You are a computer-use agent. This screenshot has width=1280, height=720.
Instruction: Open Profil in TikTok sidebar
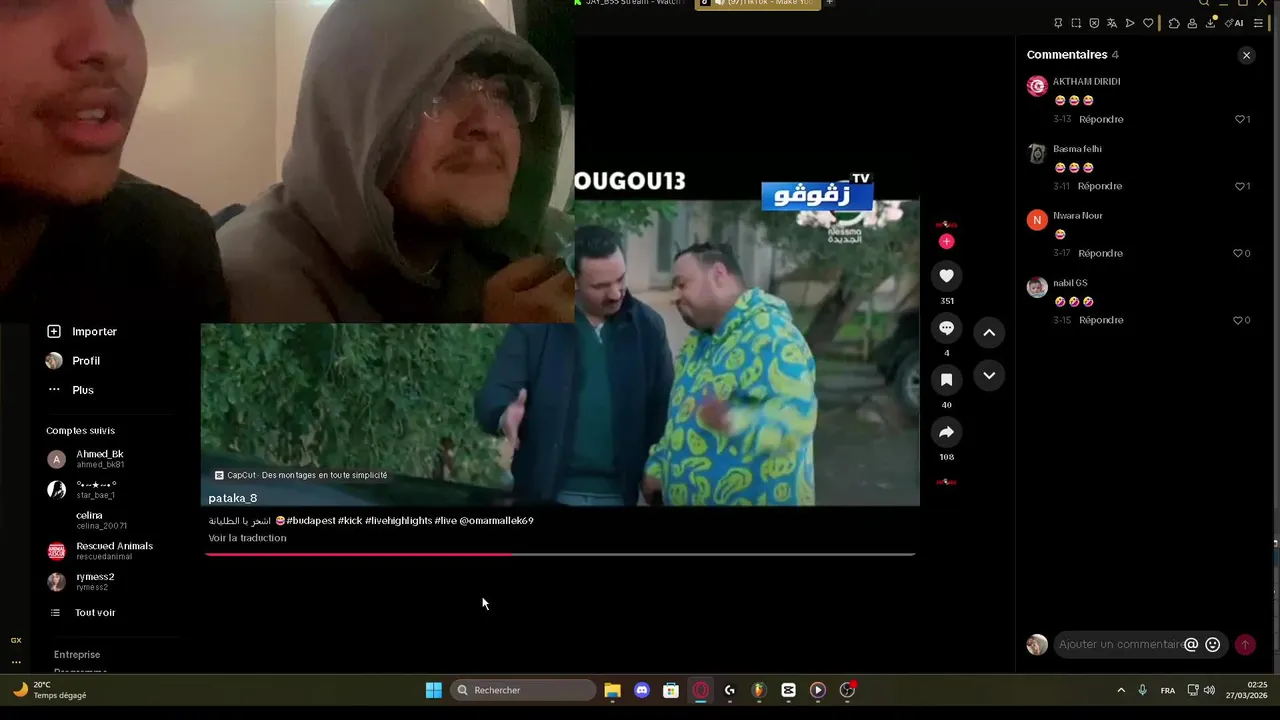73,361
